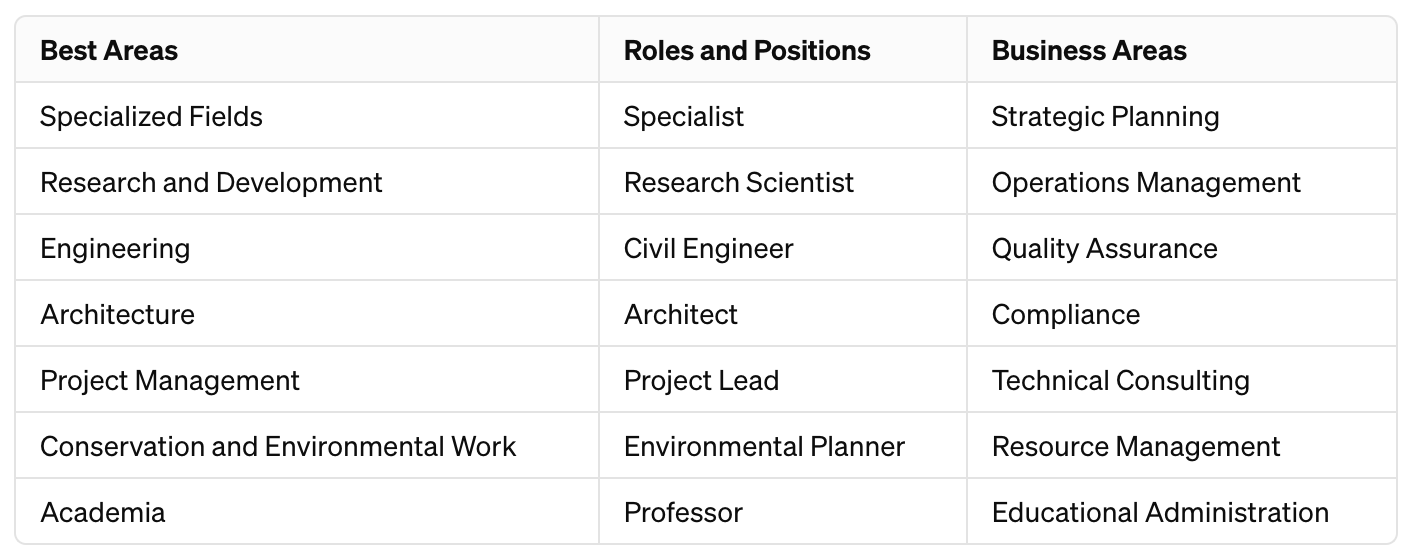Screen dimensions: 1412x560
Task: Click the Best Areas column header
Action: pyautogui.click(x=109, y=51)
